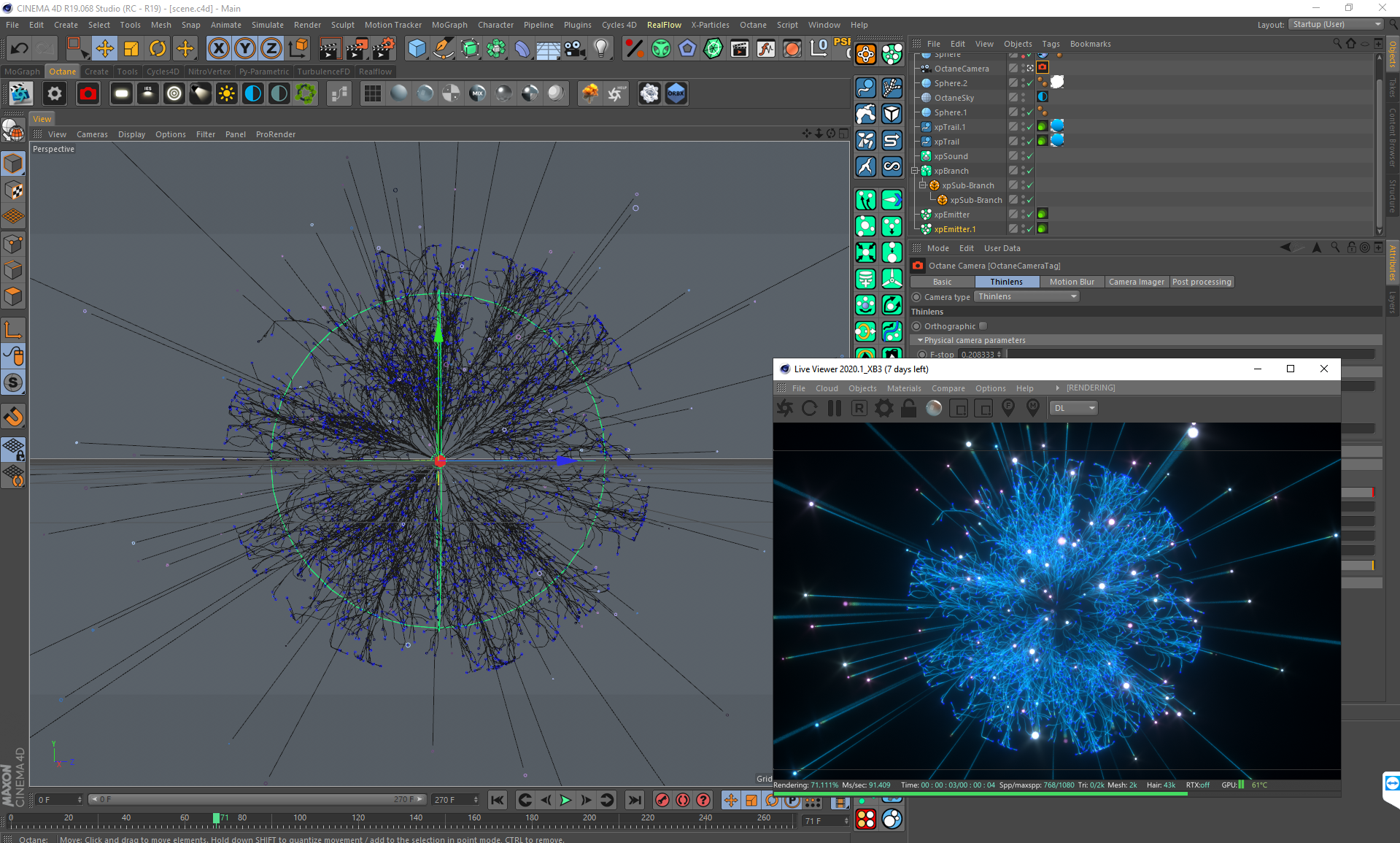1400x843 pixels.
Task: Open Octane settings gear in Octane shelf
Action: 55,93
